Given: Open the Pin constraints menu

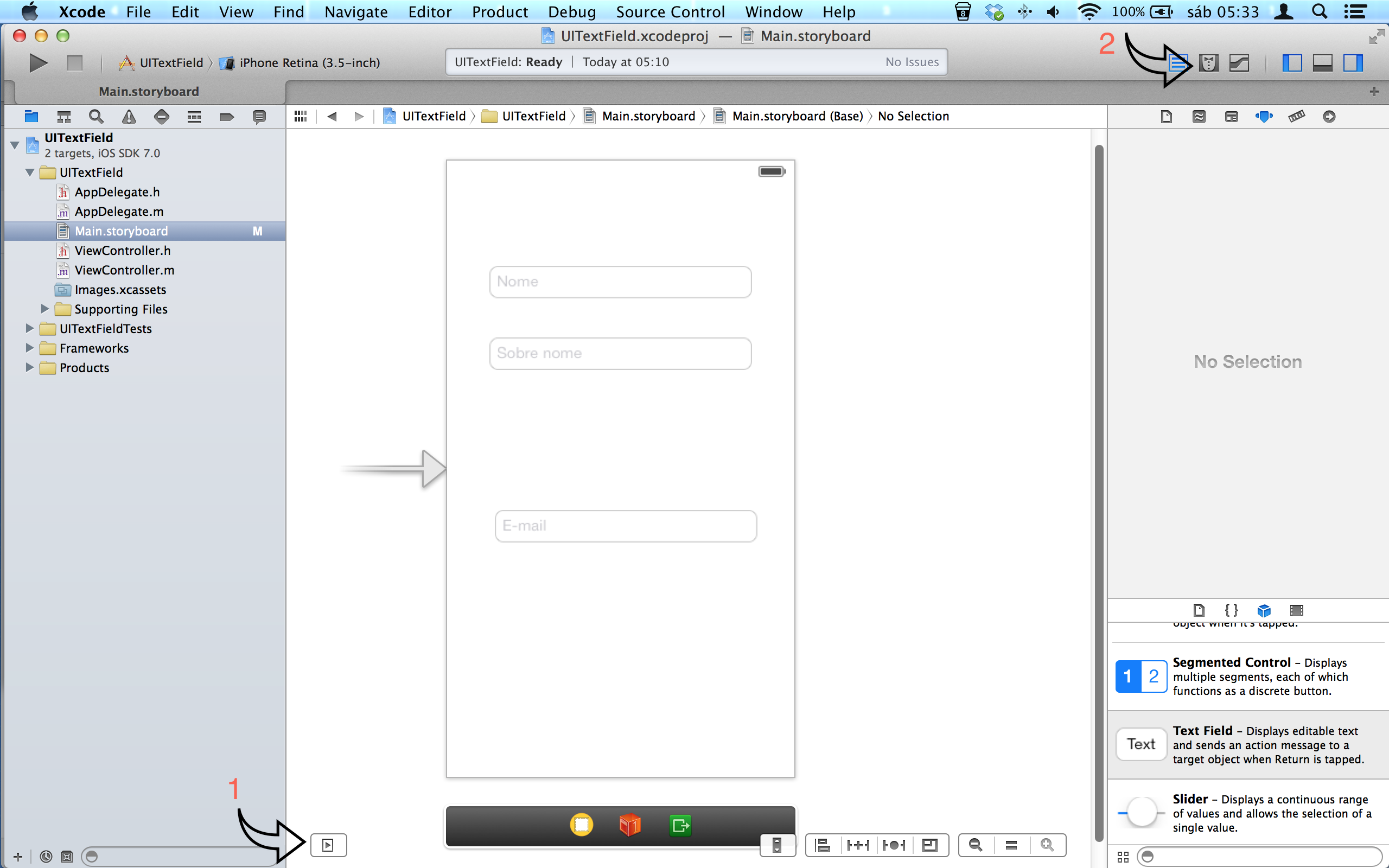Looking at the screenshot, I should point(859,845).
